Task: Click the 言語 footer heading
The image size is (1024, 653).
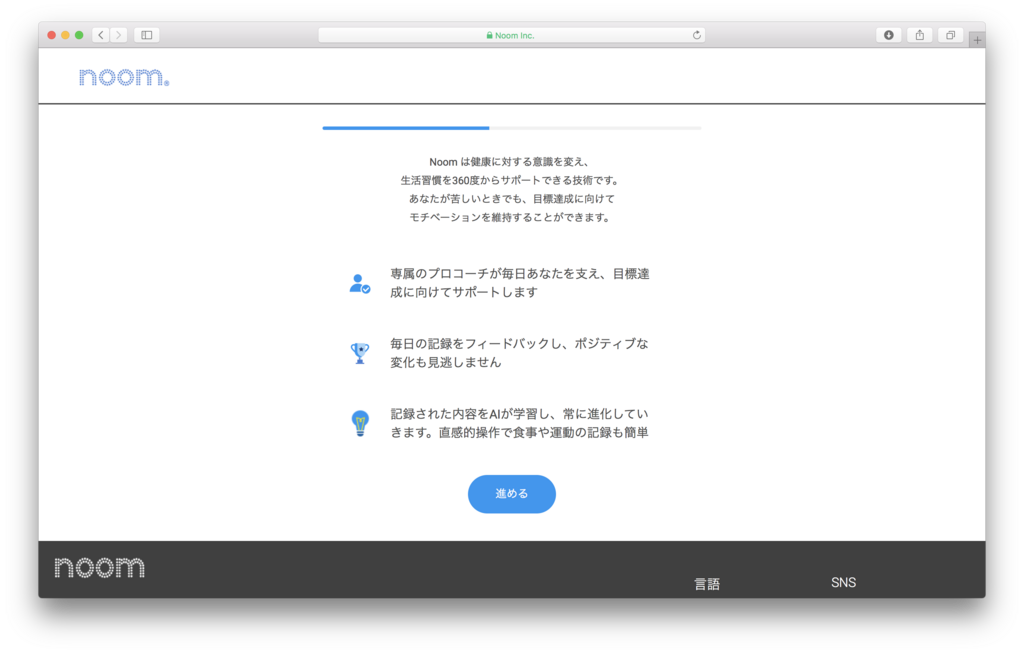Action: [707, 584]
